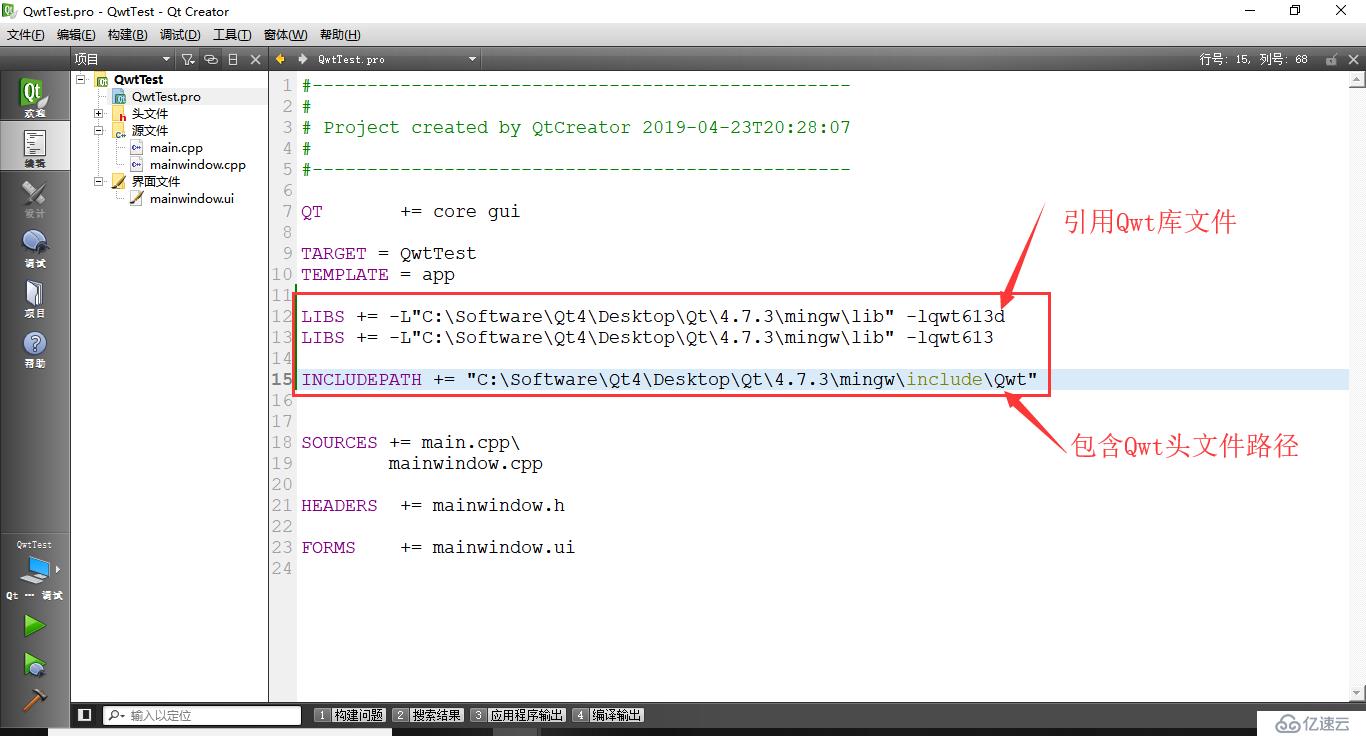
Task: Switch to the 编辑 (Edit) mode
Action: [34, 148]
